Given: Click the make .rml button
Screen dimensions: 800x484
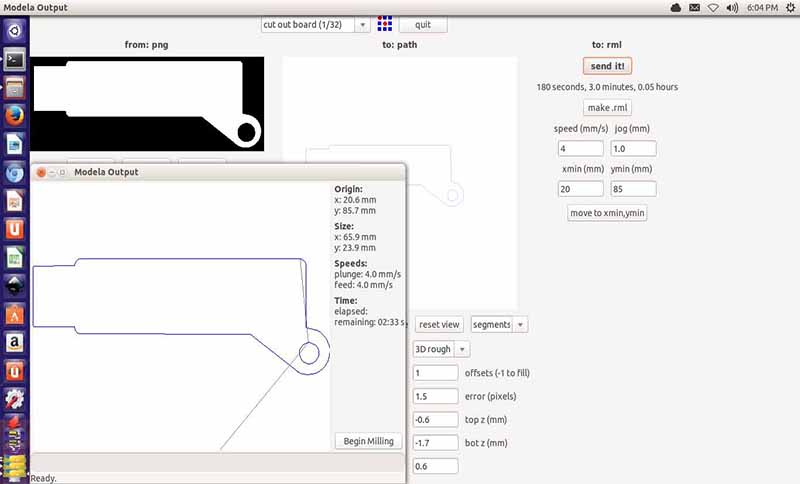Looking at the screenshot, I should (x=607, y=108).
